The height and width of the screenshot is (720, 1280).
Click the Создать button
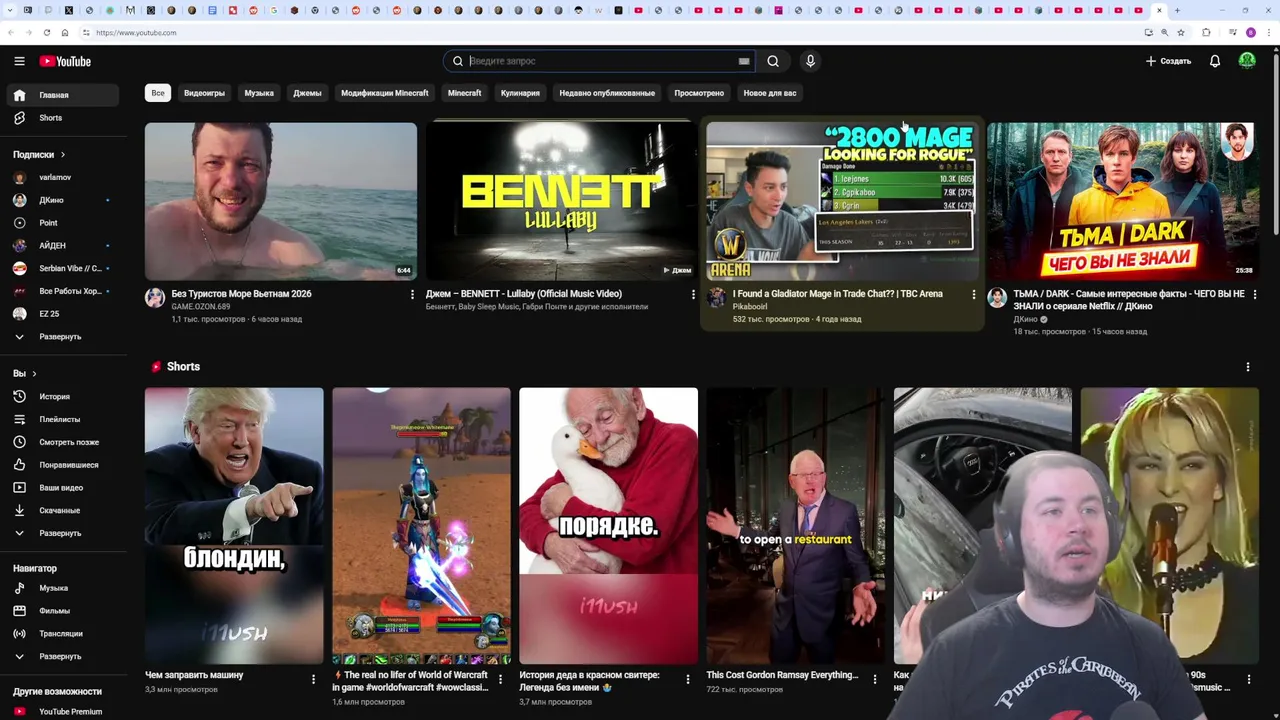pos(1168,61)
